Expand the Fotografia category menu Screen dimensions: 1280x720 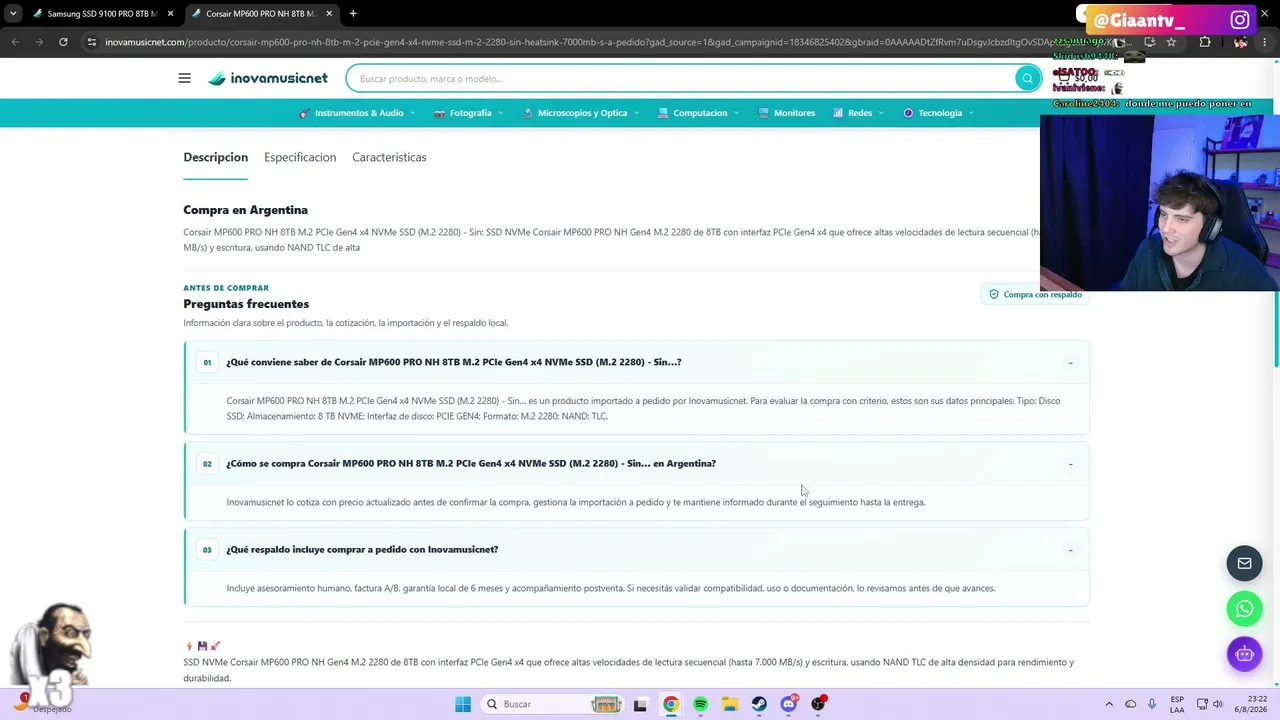pyautogui.click(x=468, y=113)
